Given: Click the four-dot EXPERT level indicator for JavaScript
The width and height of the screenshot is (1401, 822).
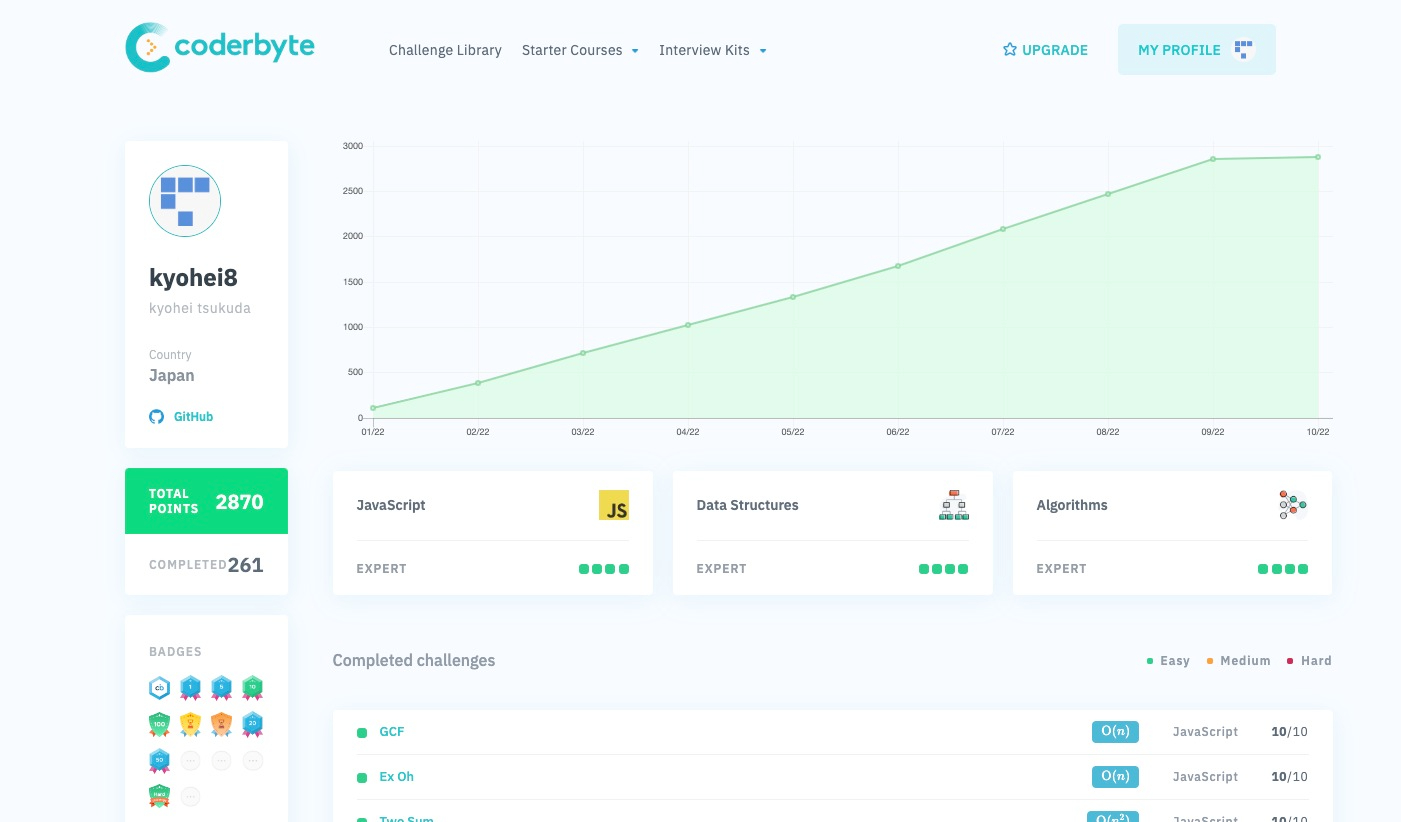Looking at the screenshot, I should click(x=604, y=569).
